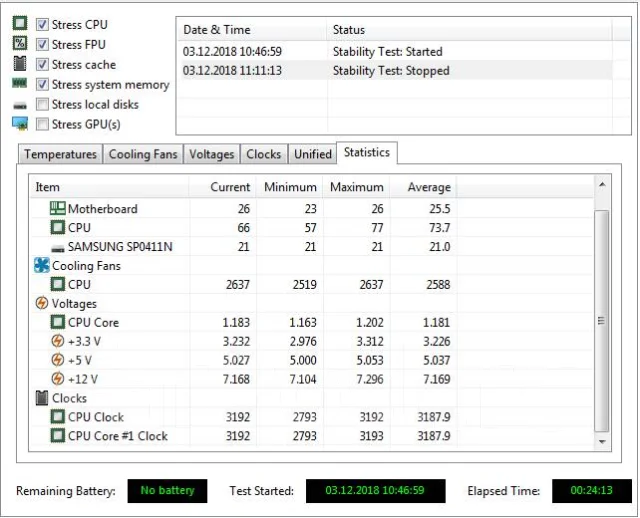Uncheck the Stress system memory checkbox

42,84
